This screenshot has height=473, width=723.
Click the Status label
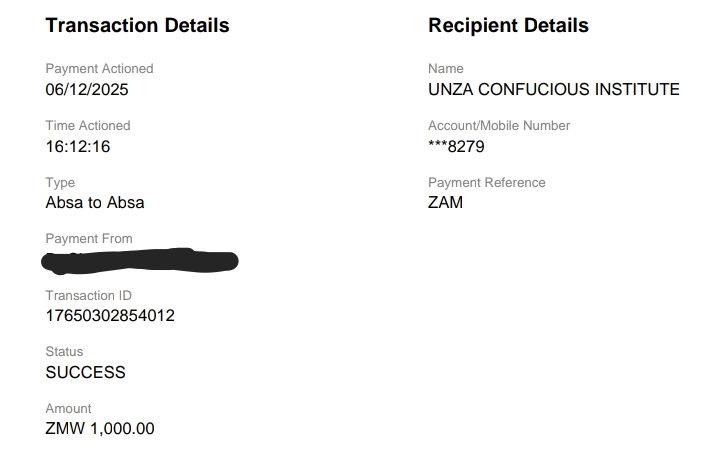click(x=64, y=352)
